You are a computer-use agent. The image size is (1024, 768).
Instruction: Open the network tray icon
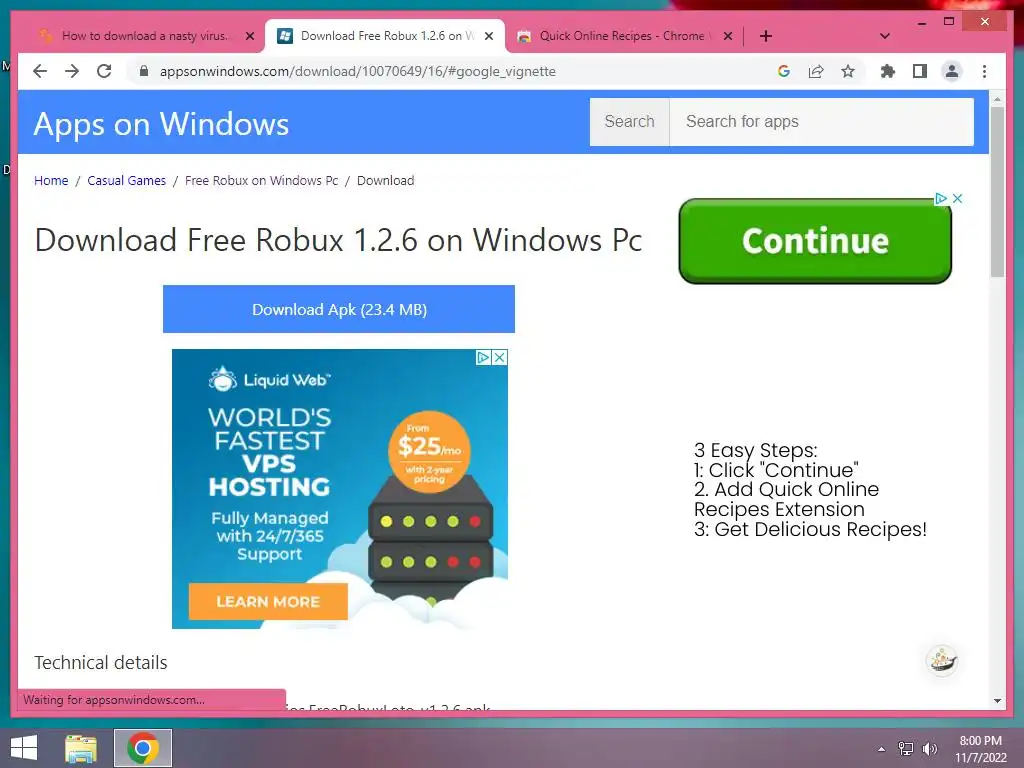pos(906,748)
